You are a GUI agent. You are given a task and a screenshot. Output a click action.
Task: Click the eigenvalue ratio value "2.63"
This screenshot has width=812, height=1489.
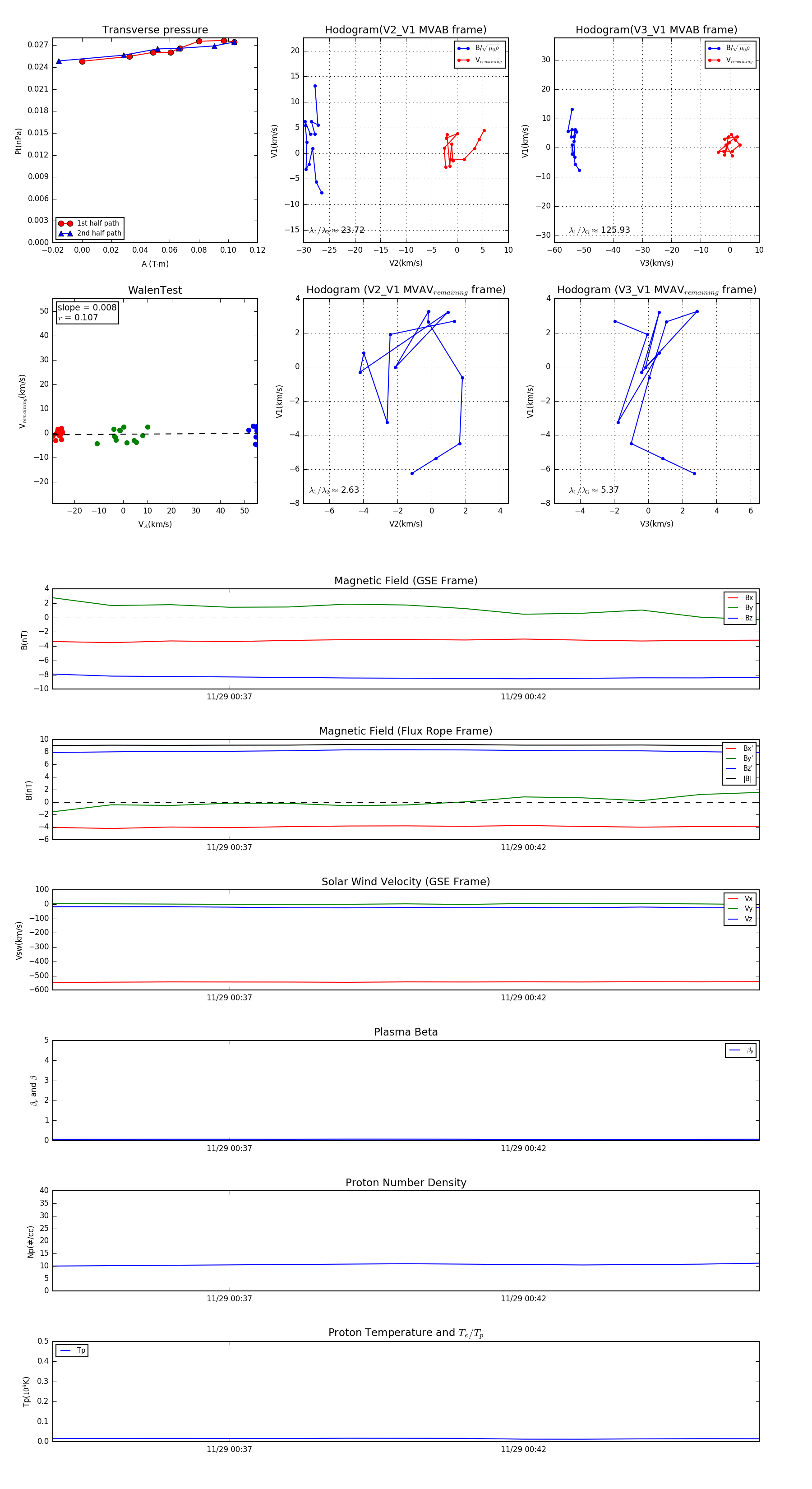[350, 490]
